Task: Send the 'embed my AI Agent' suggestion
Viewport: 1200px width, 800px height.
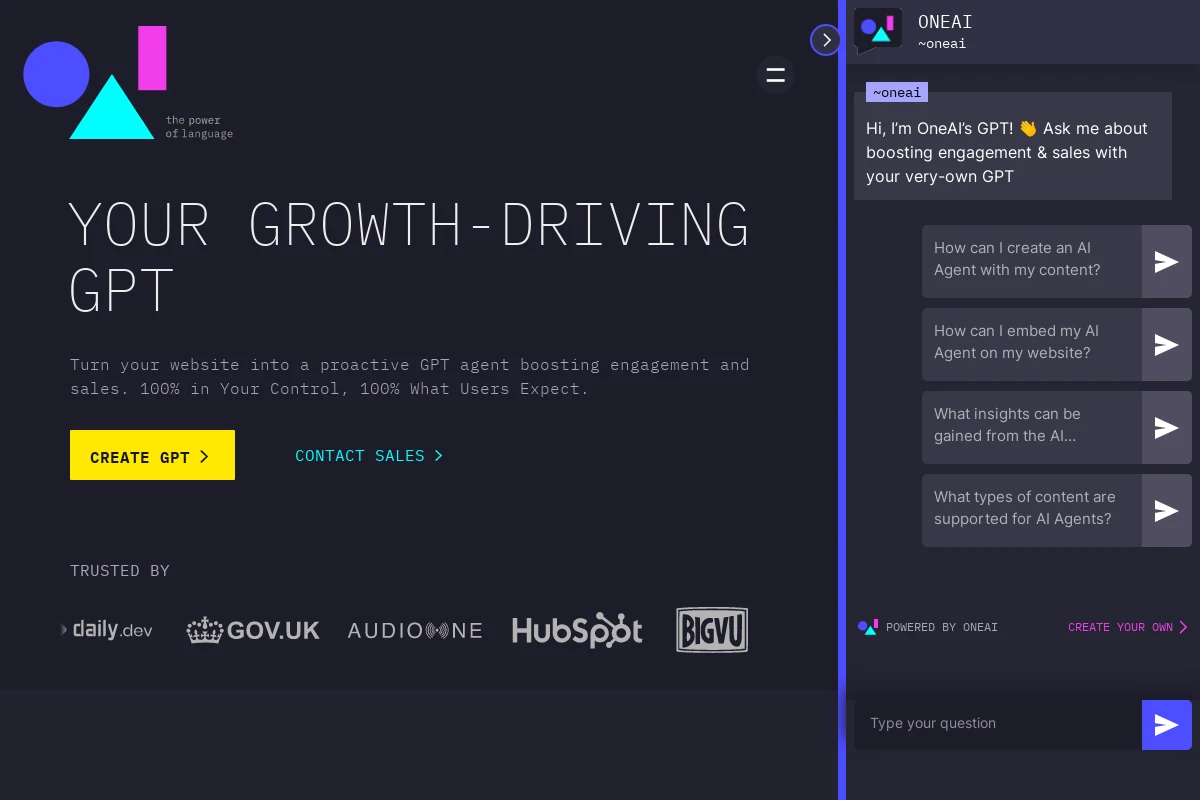Action: point(1166,344)
